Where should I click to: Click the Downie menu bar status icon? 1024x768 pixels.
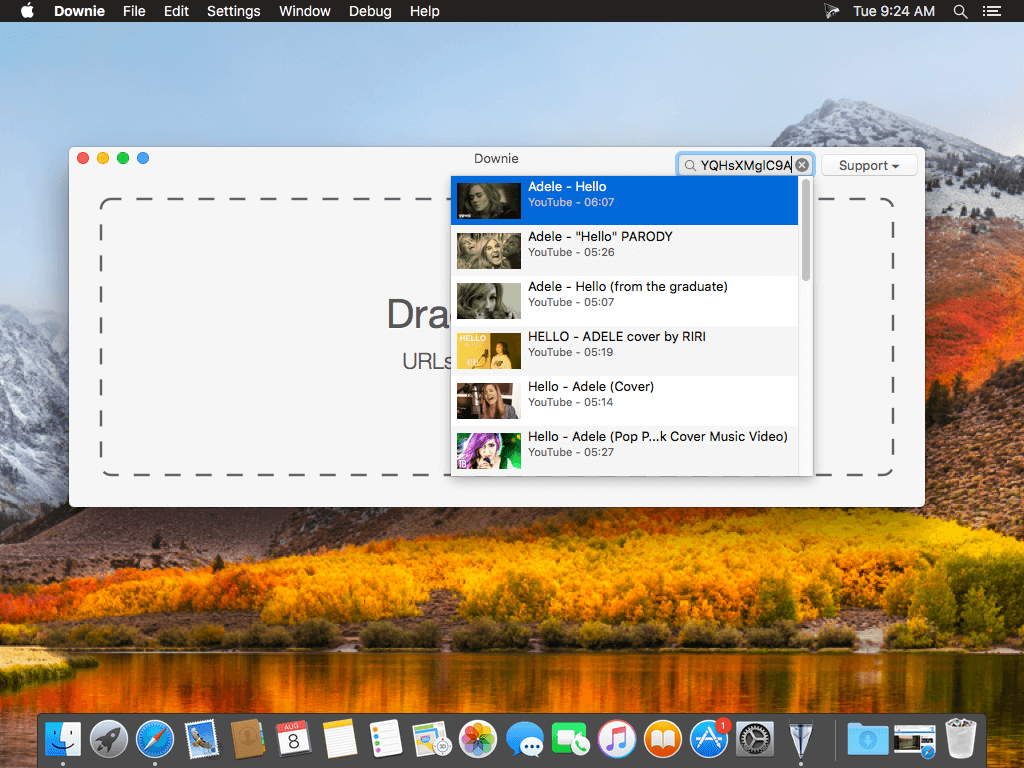831,11
